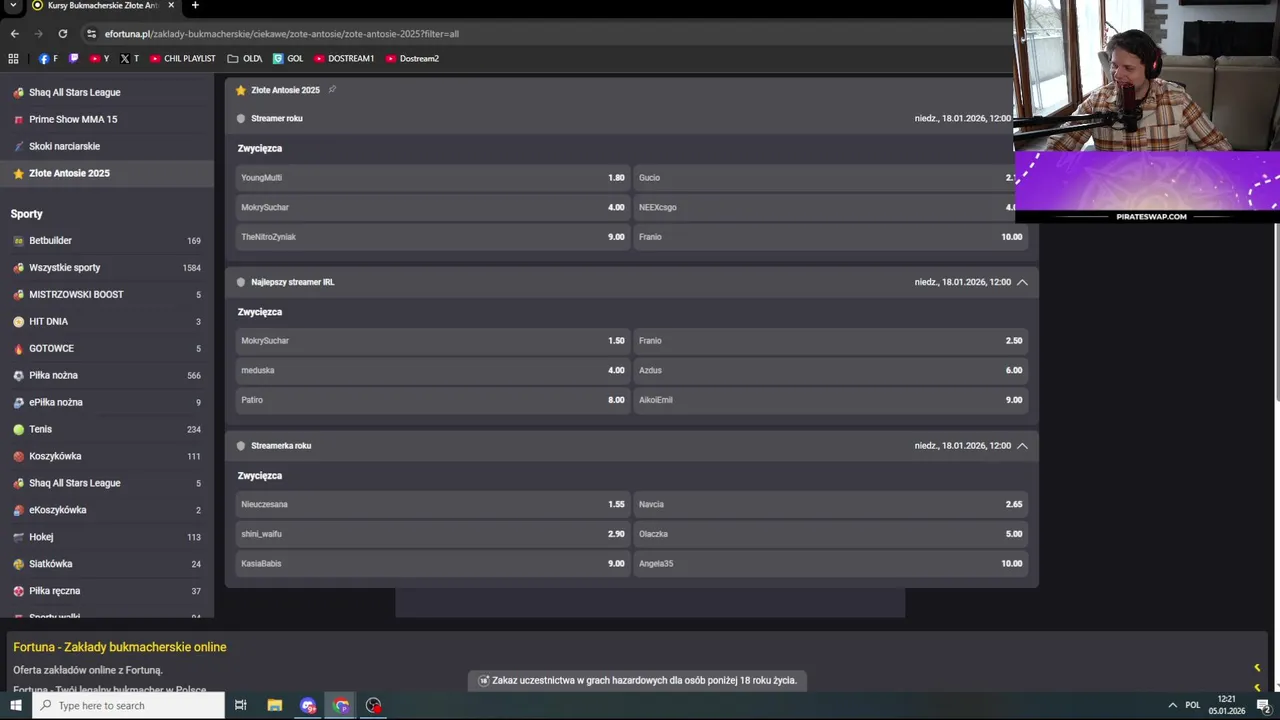Image resolution: width=1280 pixels, height=720 pixels.
Task: Show hidden system tray icons
Action: coord(1172,705)
